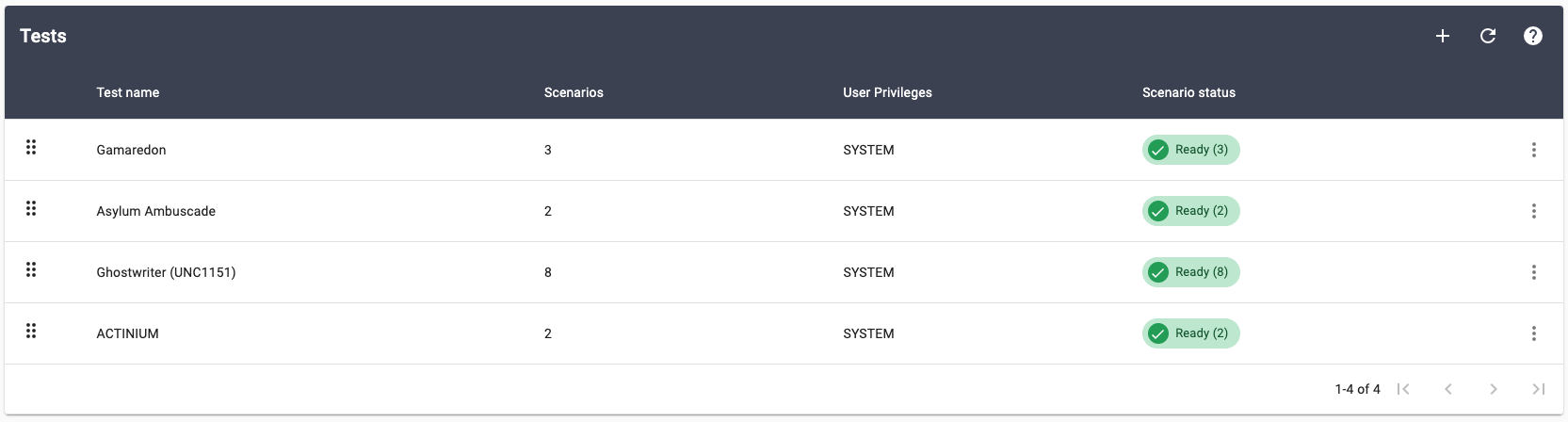Open the three-dot menu for Asylum Ambuscade
The width and height of the screenshot is (1568, 422).
click(1533, 211)
